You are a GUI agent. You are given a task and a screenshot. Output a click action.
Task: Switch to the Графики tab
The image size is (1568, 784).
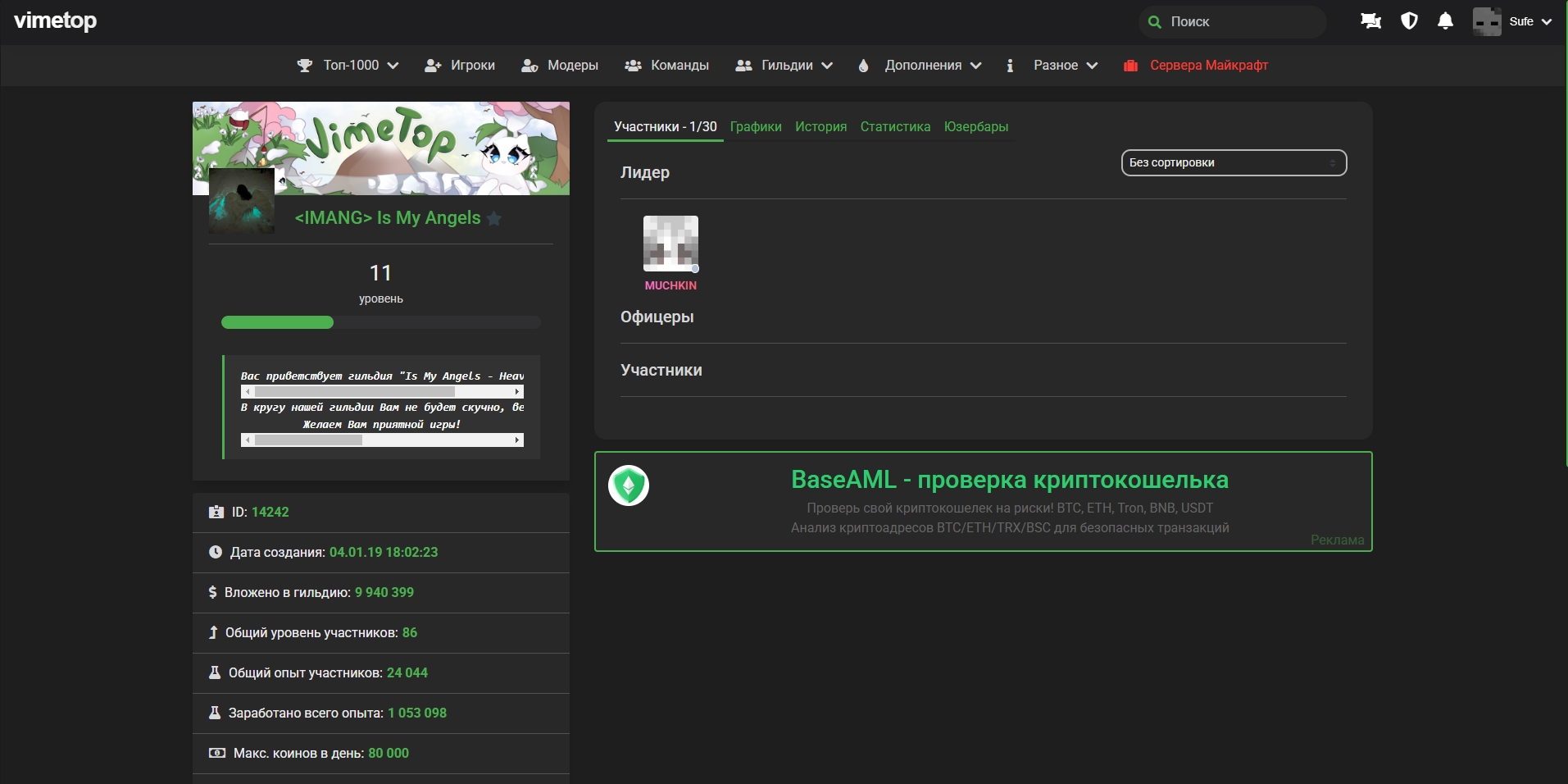click(756, 127)
